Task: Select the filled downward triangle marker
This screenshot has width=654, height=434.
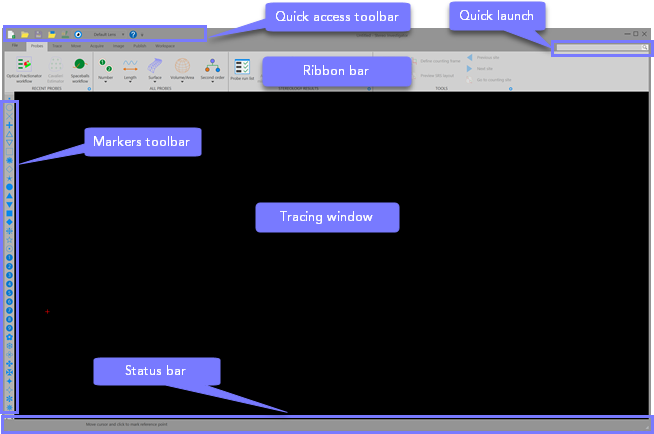Action: pyautogui.click(x=9, y=205)
